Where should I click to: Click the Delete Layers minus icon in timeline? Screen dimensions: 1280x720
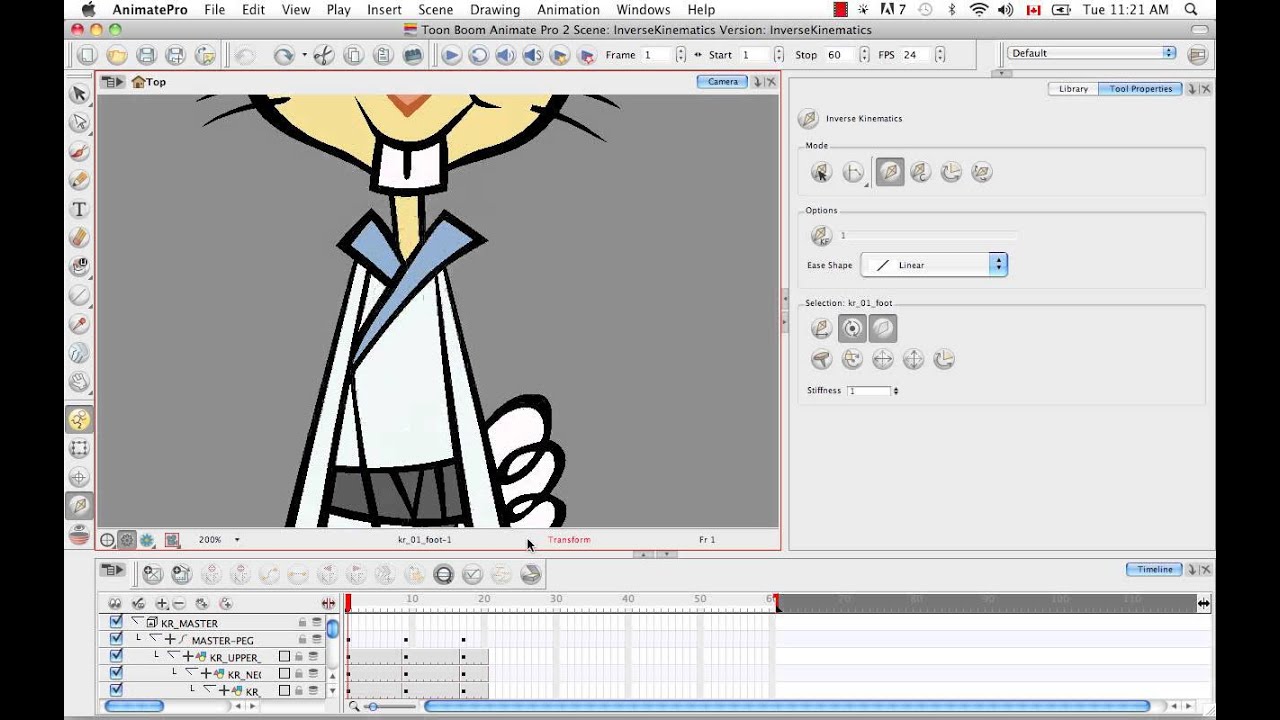pyautogui.click(x=178, y=604)
